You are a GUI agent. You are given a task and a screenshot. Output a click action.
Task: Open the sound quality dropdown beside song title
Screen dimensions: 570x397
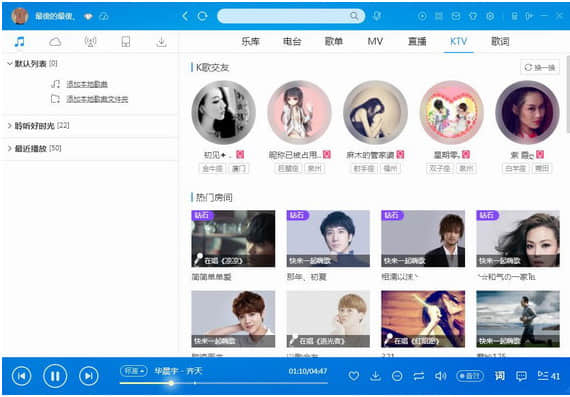tap(134, 371)
